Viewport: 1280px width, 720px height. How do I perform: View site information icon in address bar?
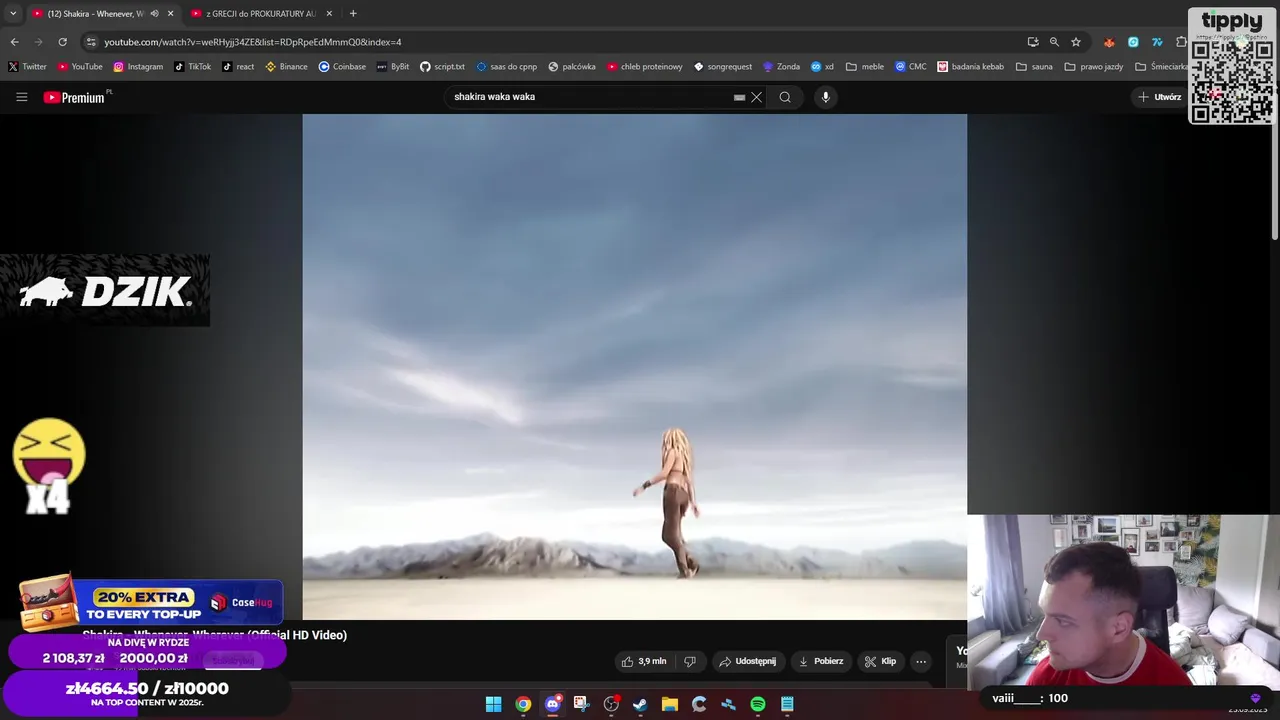[91, 42]
